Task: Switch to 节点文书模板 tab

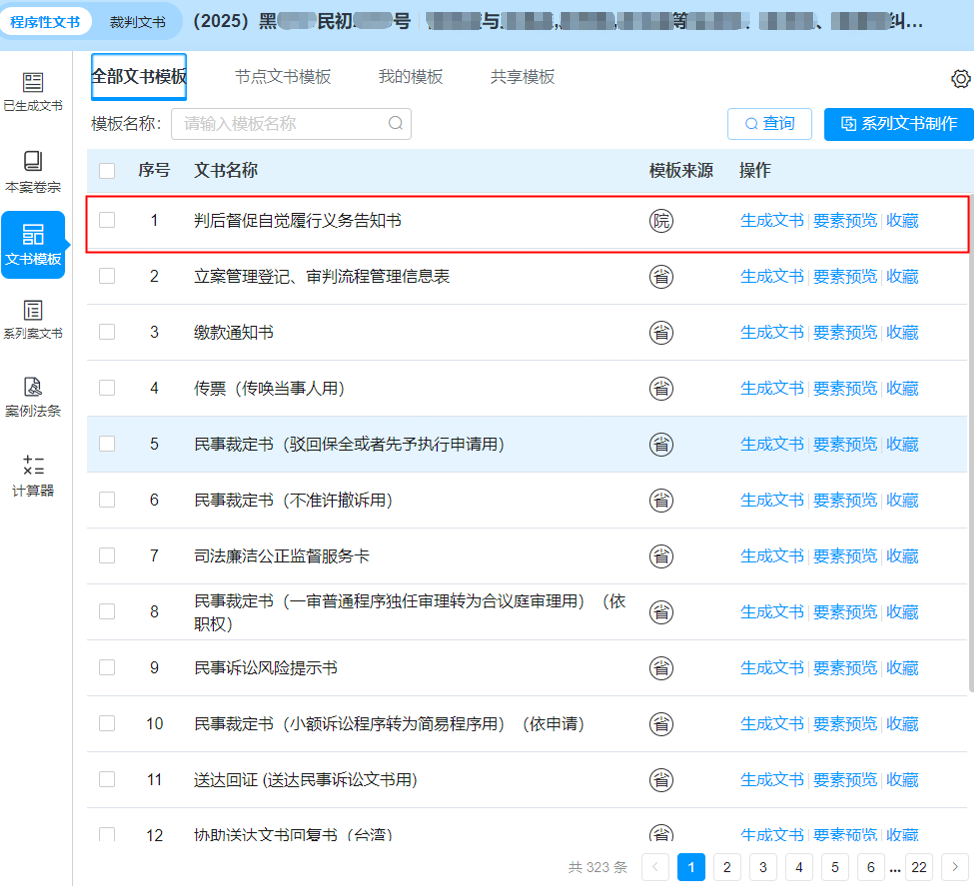Action: coord(283,77)
